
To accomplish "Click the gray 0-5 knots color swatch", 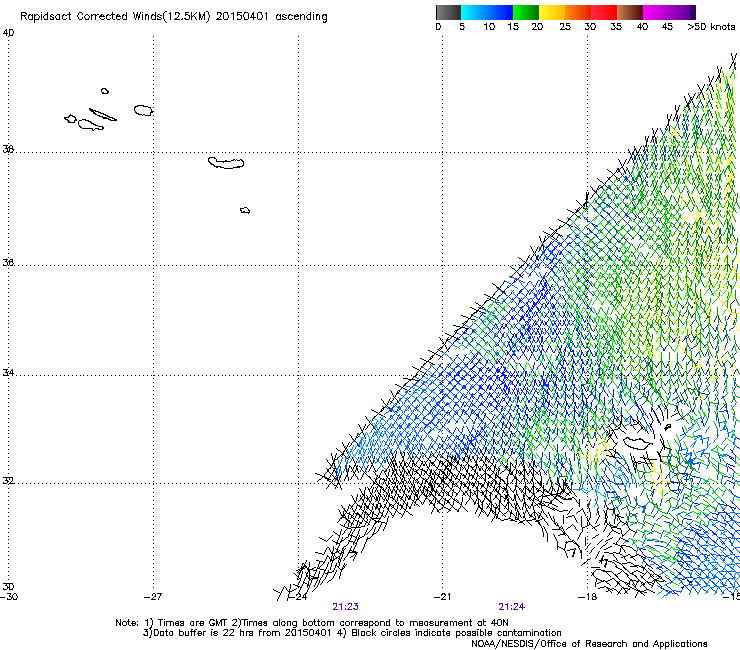I will 448,12.
